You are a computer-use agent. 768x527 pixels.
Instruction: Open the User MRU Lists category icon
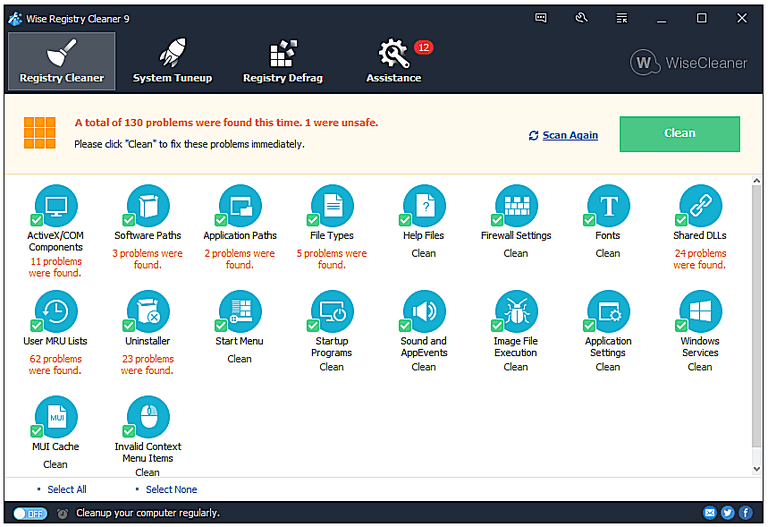coord(56,311)
